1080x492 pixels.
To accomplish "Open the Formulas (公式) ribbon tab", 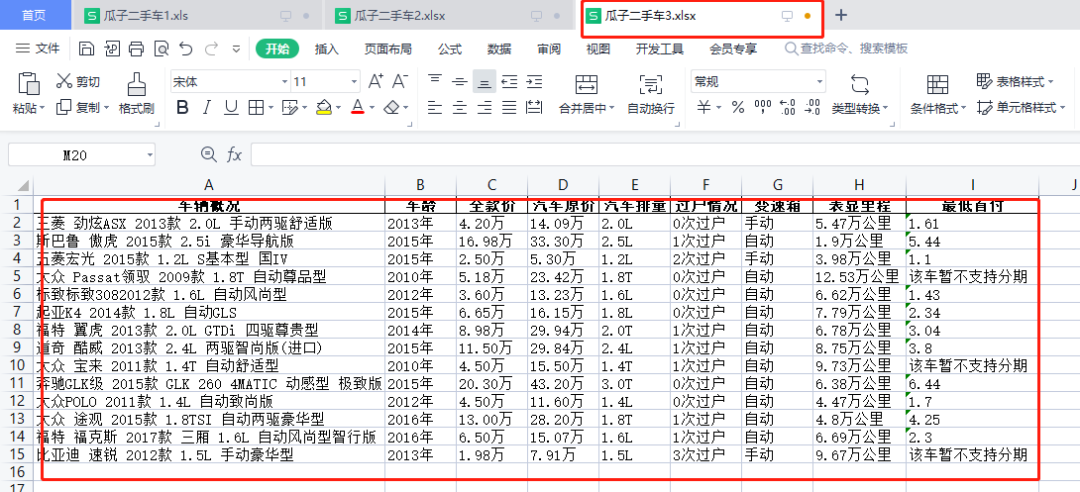I will tap(449, 49).
